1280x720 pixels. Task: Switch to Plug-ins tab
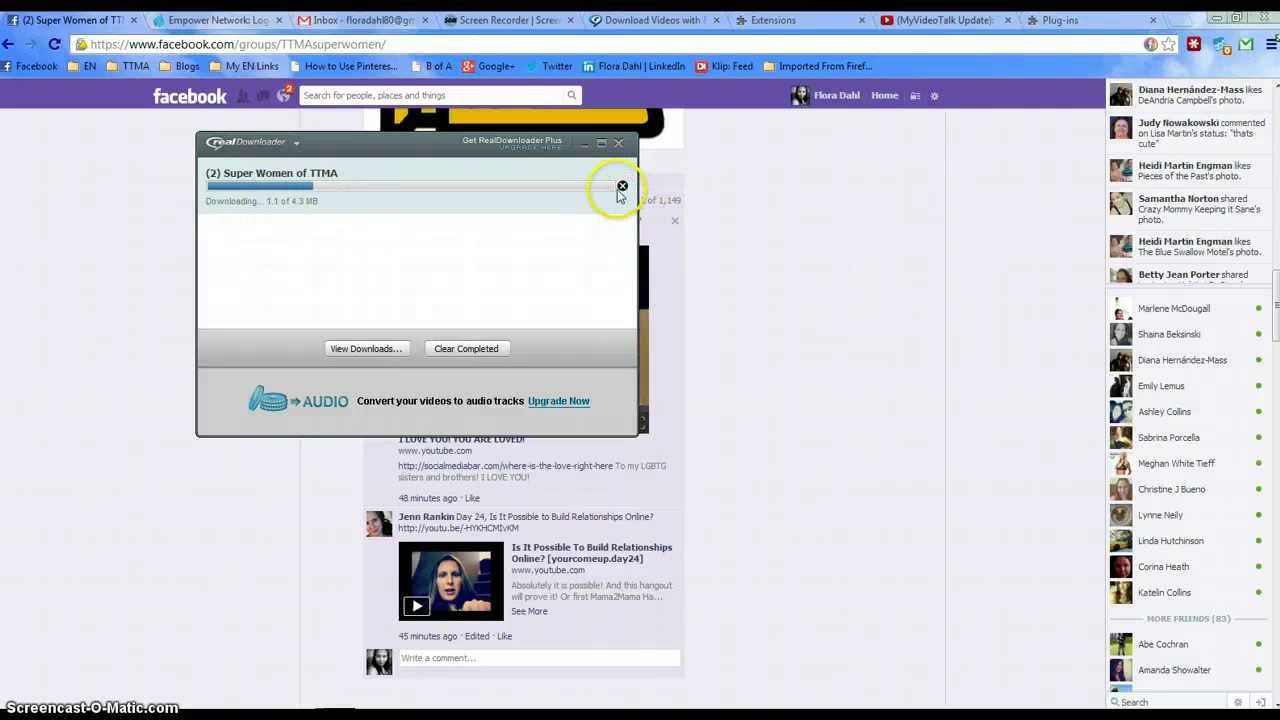click(1090, 20)
